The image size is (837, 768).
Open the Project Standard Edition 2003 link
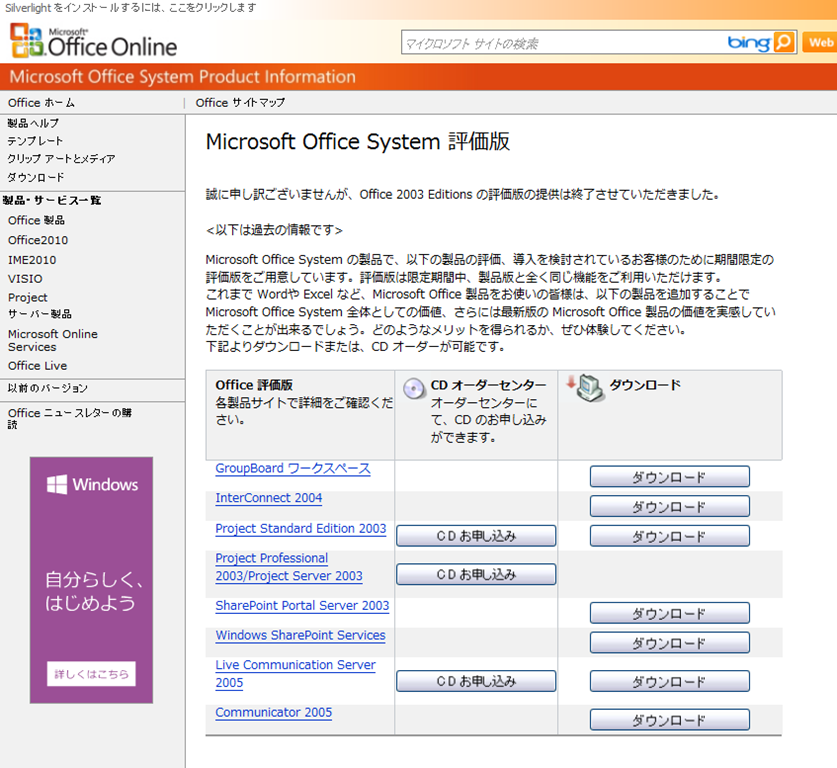pos(301,528)
